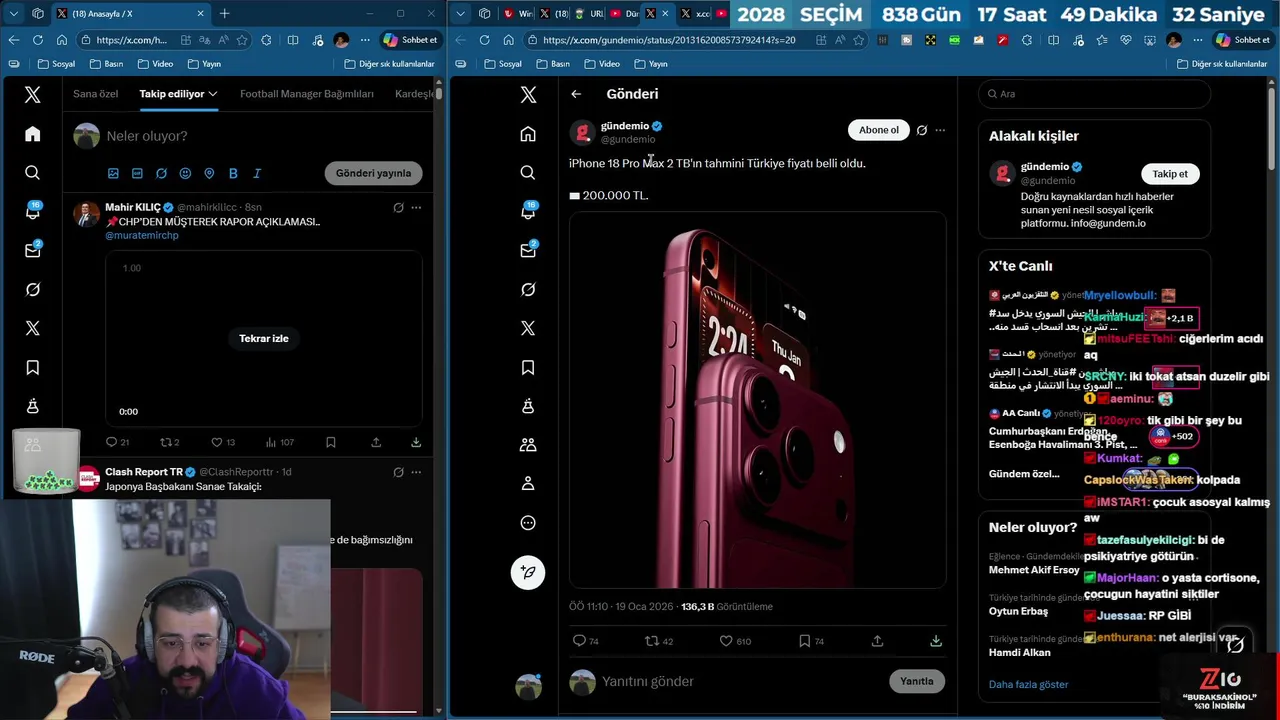Switch to the Sana özel tab
This screenshot has height=720, width=1280.
[x=95, y=94]
